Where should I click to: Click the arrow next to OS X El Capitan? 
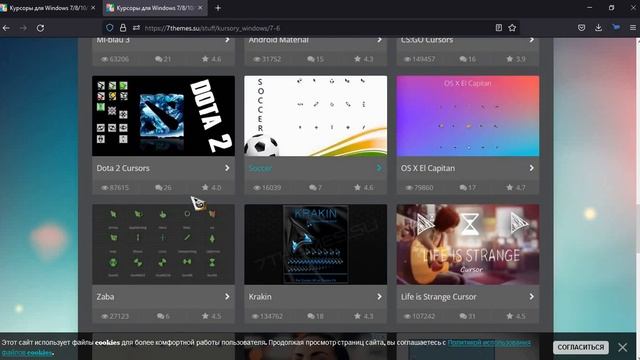click(531, 168)
